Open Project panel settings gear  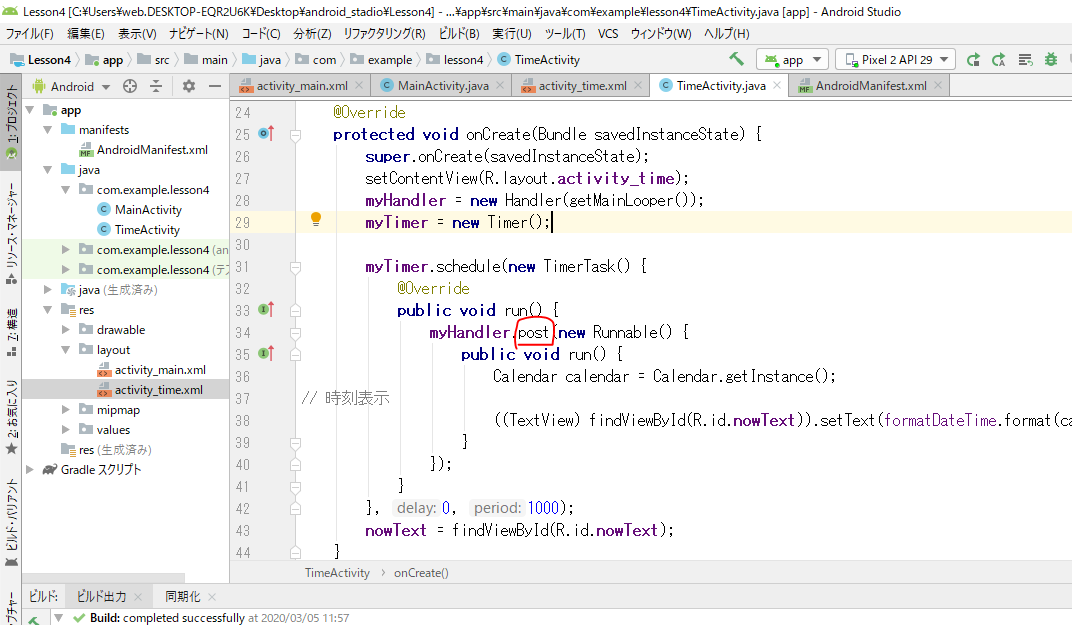[x=189, y=86]
